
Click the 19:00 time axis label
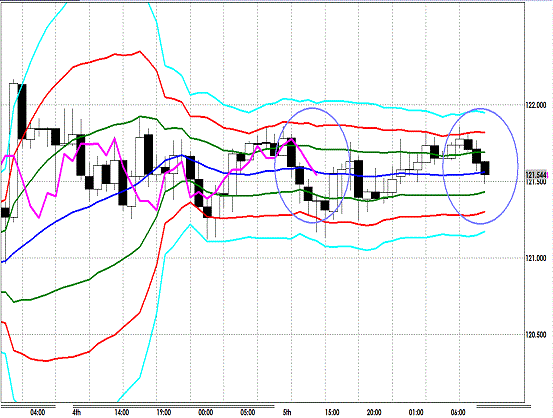click(x=164, y=412)
